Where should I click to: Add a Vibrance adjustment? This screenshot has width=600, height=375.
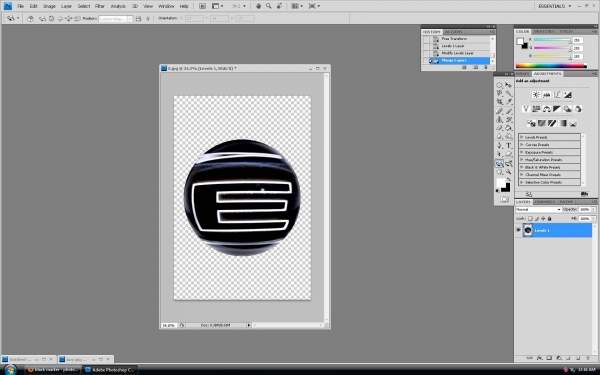526,109
